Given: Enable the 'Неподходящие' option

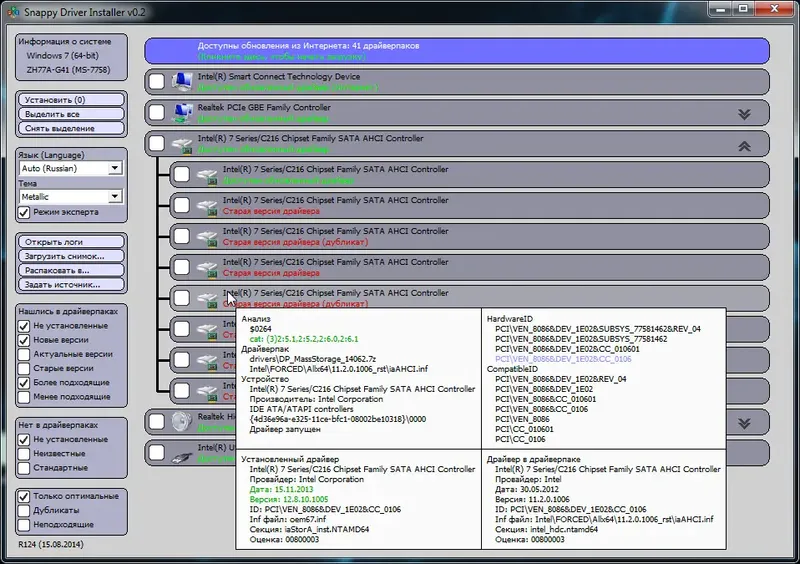Looking at the screenshot, I should [24, 524].
